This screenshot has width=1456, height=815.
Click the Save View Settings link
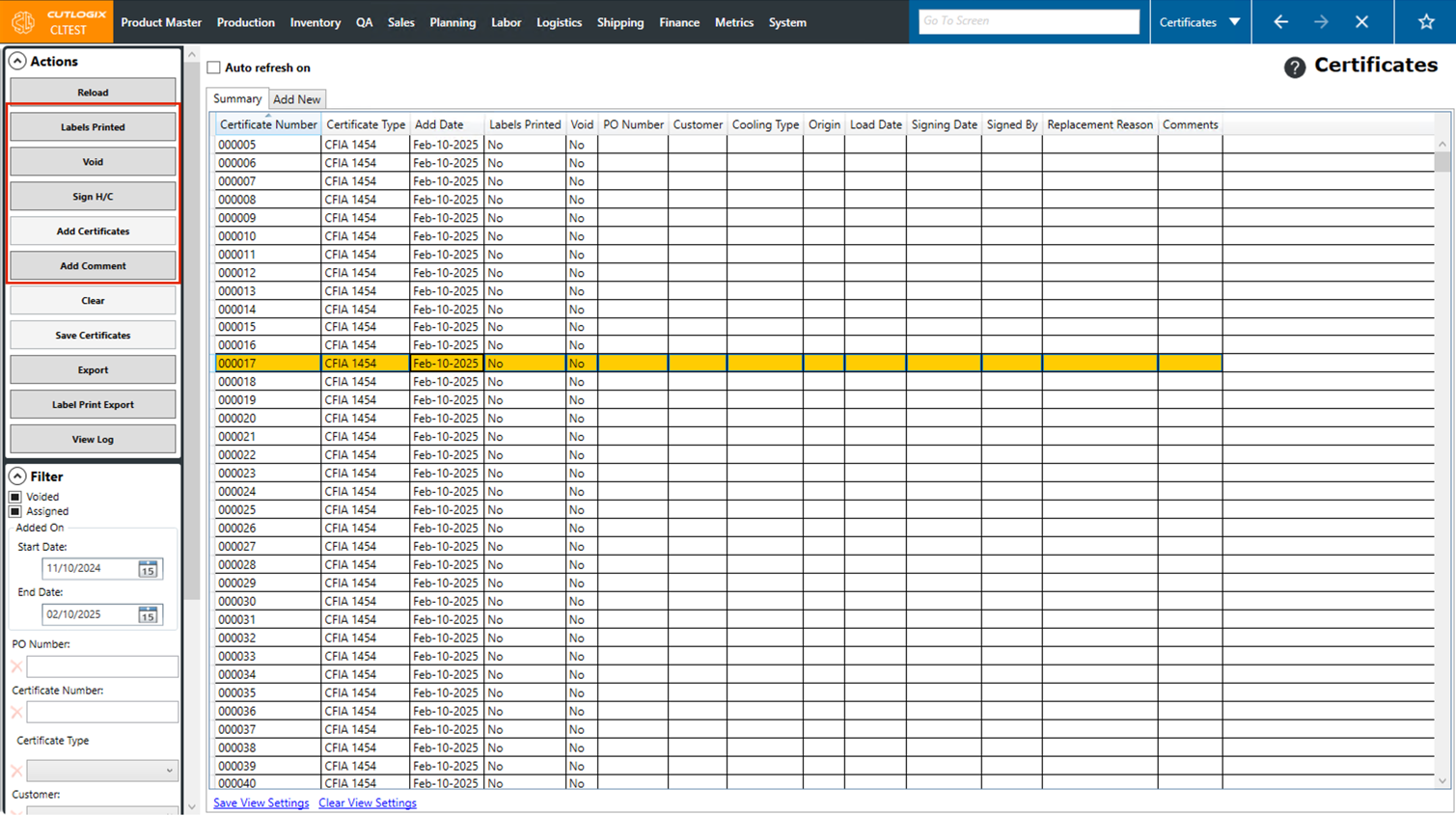pyautogui.click(x=261, y=802)
